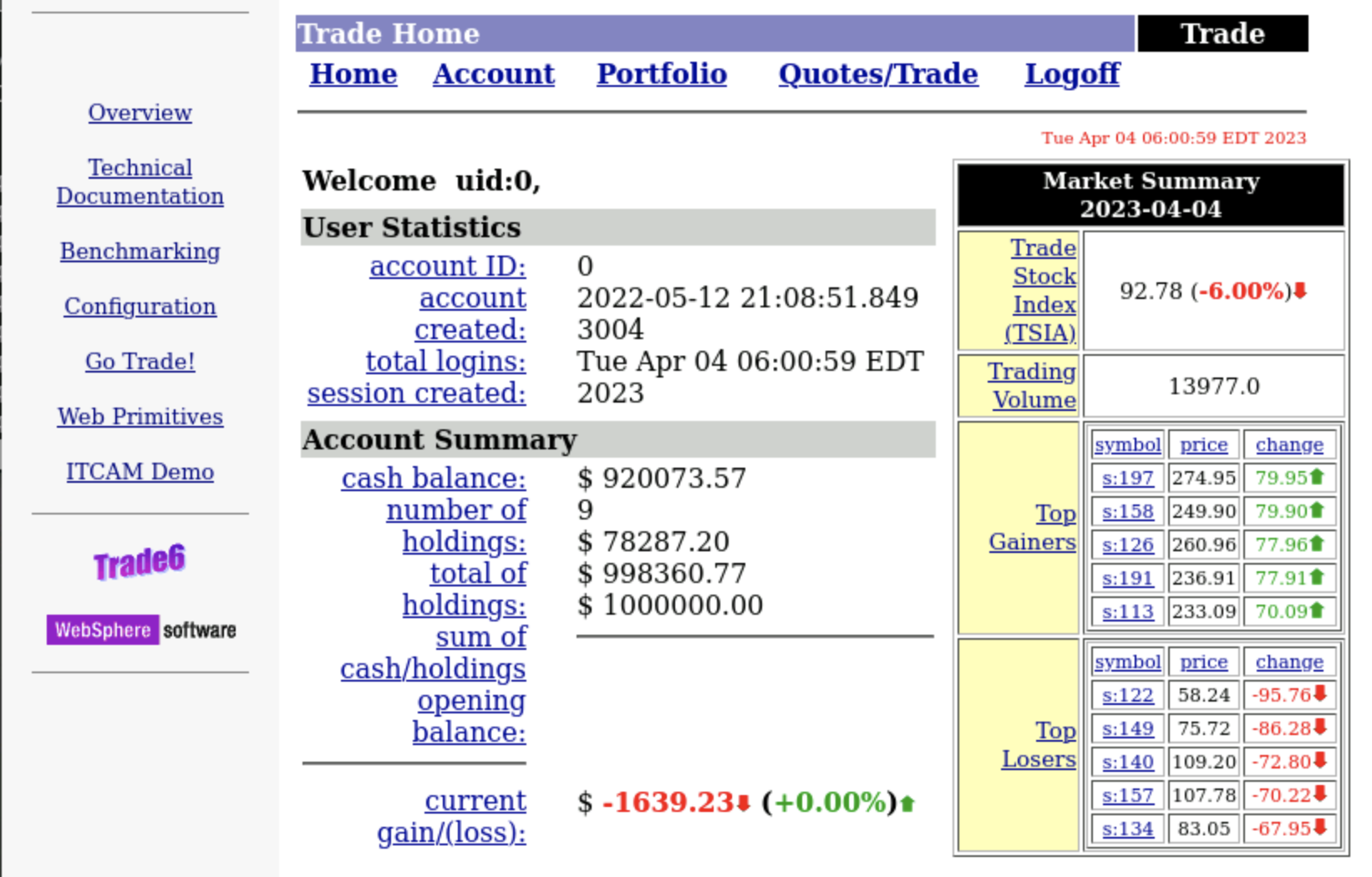Viewport: 1372px width, 877px height.
Task: Click the opening balance link
Action: [x=470, y=717]
